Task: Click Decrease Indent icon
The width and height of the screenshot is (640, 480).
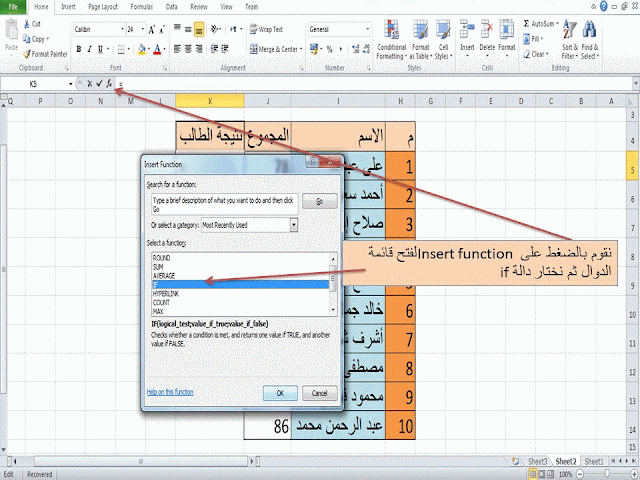Action: coord(214,49)
